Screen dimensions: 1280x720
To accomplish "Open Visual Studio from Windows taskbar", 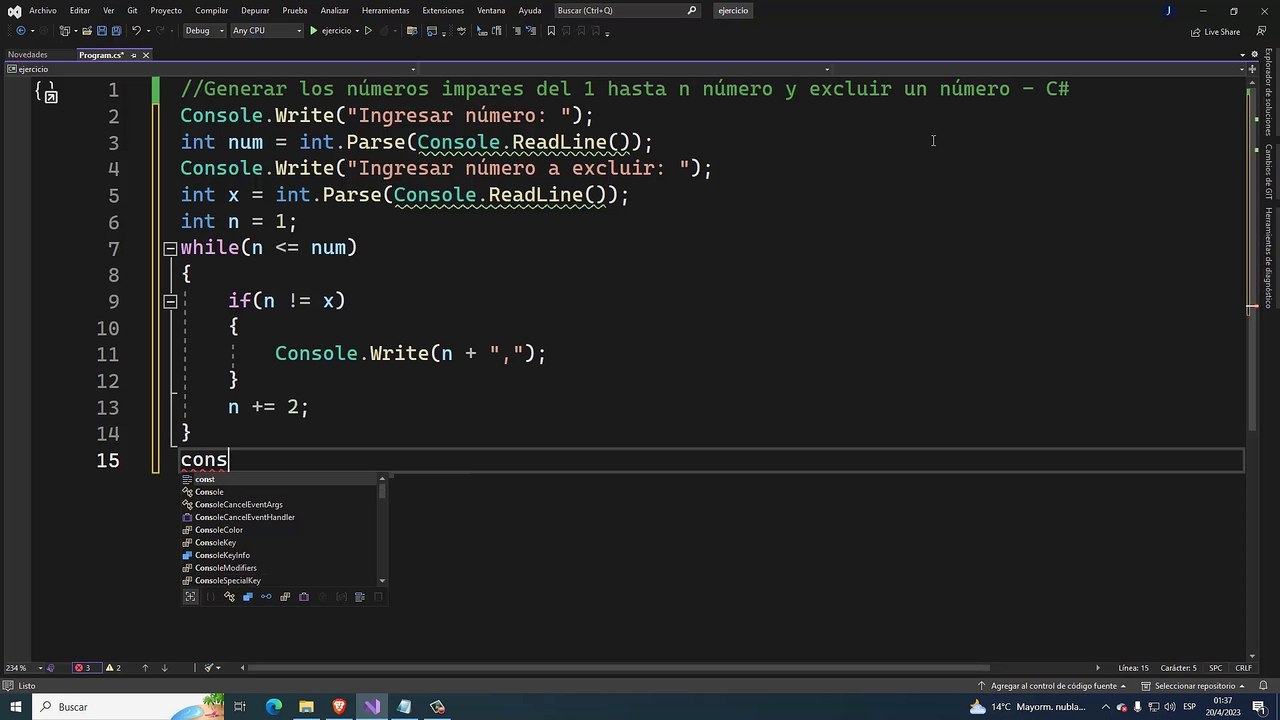I will (372, 707).
